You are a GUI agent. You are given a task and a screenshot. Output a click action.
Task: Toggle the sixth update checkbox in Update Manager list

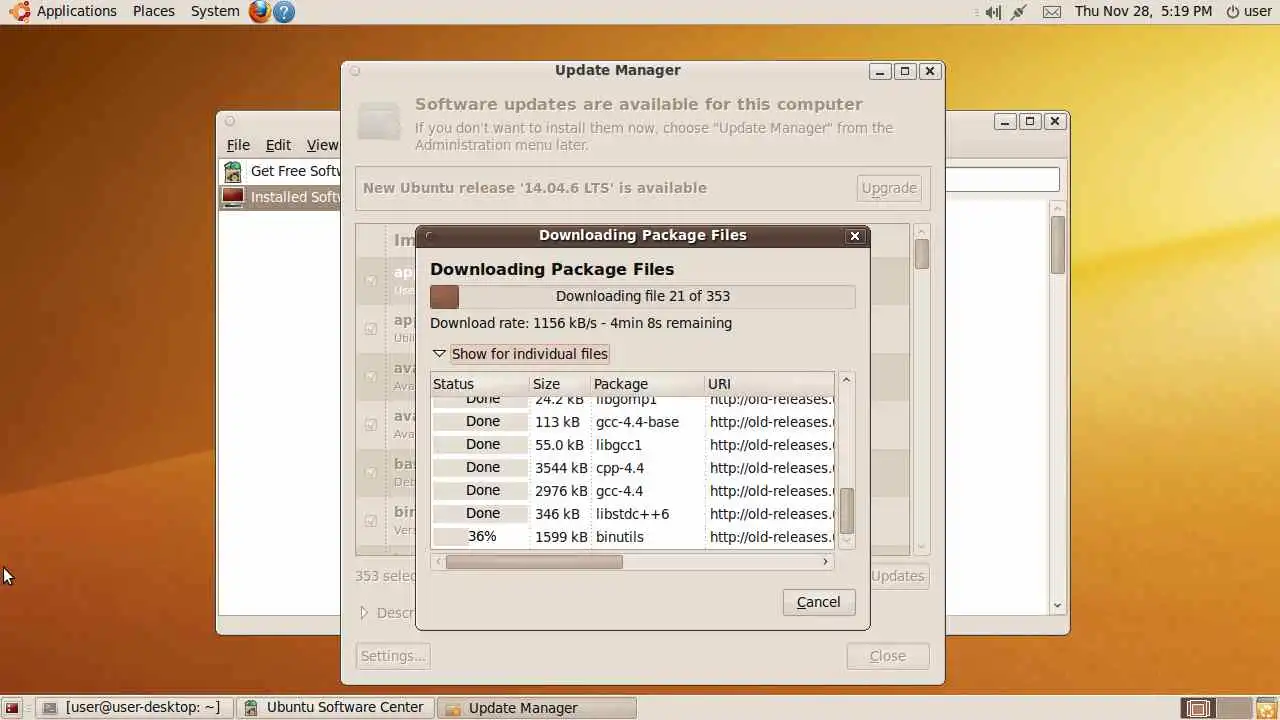pos(371,520)
